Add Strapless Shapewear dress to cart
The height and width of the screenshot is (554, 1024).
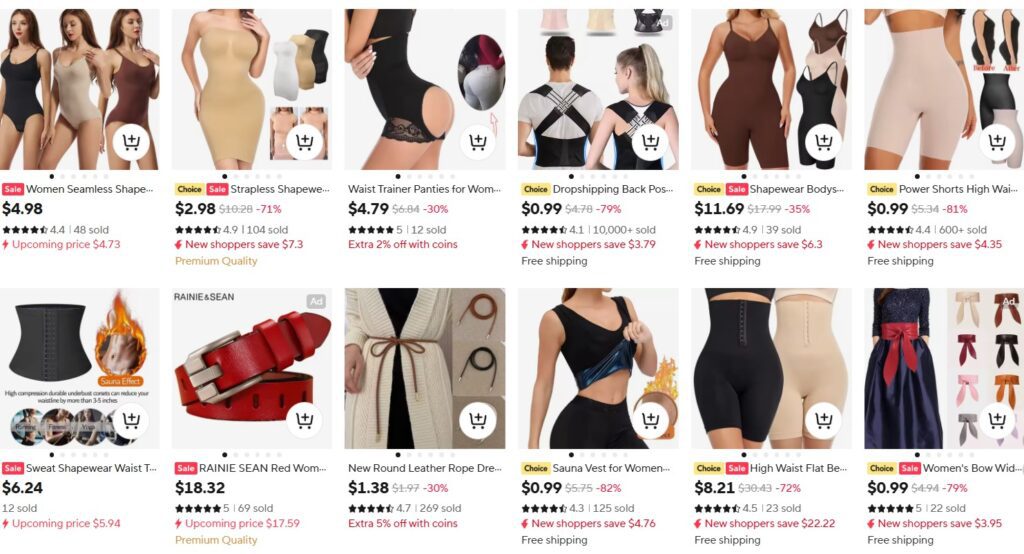304,142
